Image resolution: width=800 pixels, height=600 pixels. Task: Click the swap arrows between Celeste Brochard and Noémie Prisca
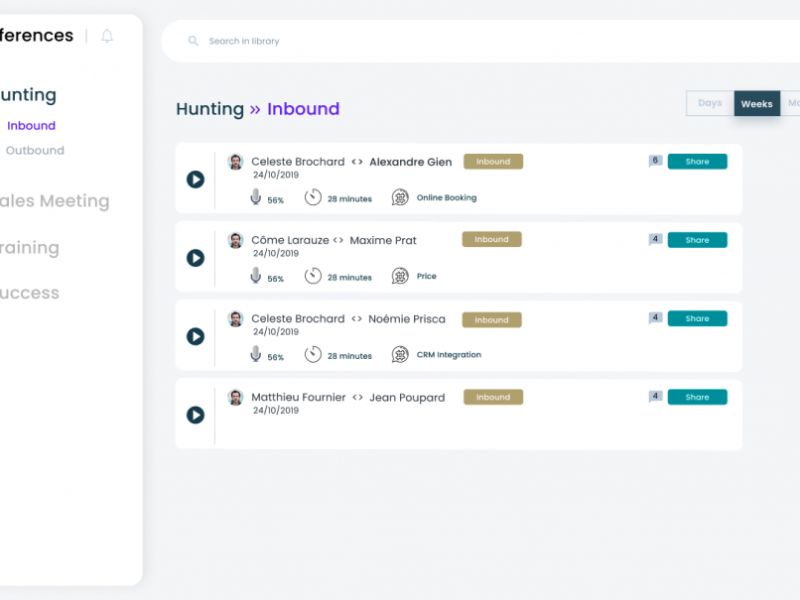pyautogui.click(x=357, y=319)
